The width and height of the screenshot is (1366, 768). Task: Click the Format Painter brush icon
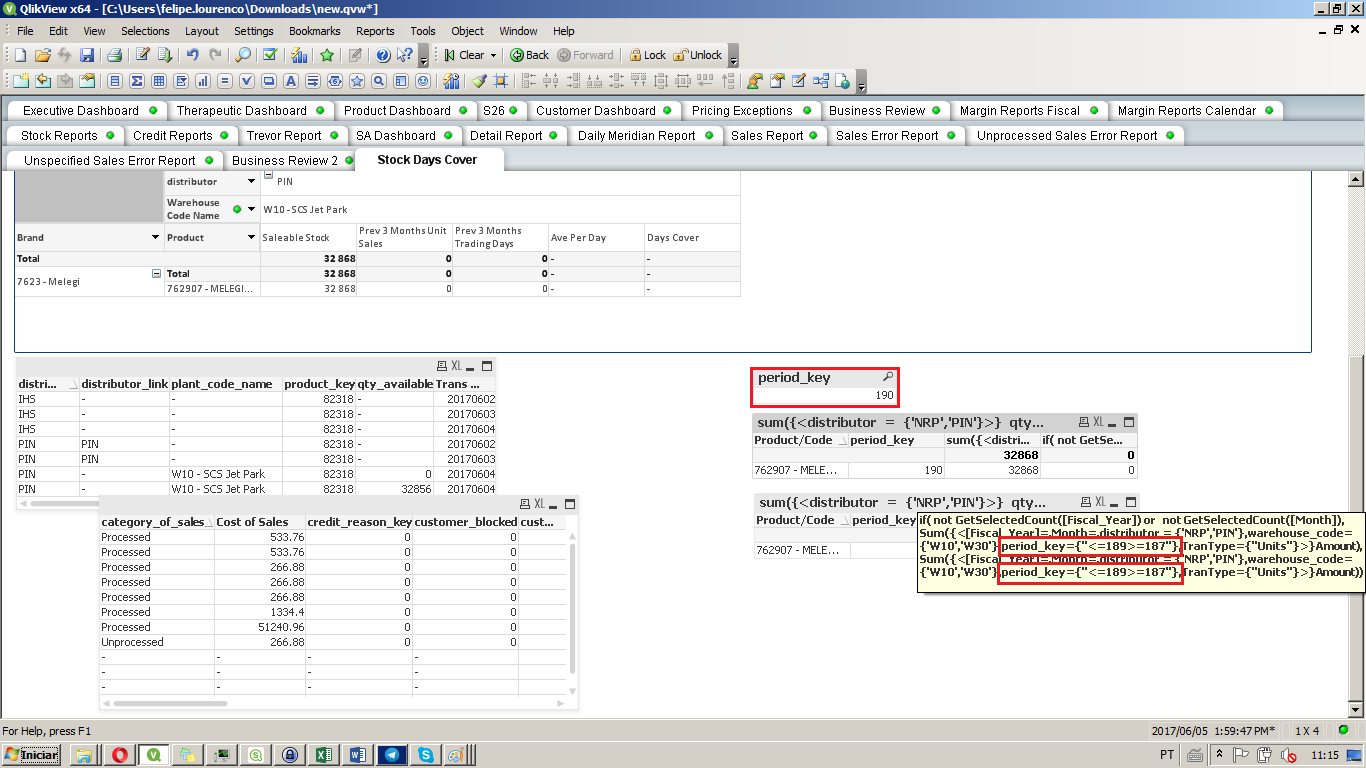tap(479, 81)
